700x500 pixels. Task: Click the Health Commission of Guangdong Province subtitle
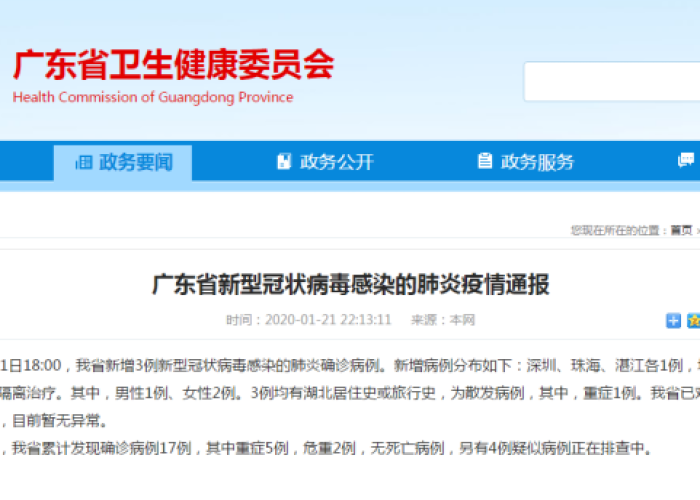pos(153,97)
